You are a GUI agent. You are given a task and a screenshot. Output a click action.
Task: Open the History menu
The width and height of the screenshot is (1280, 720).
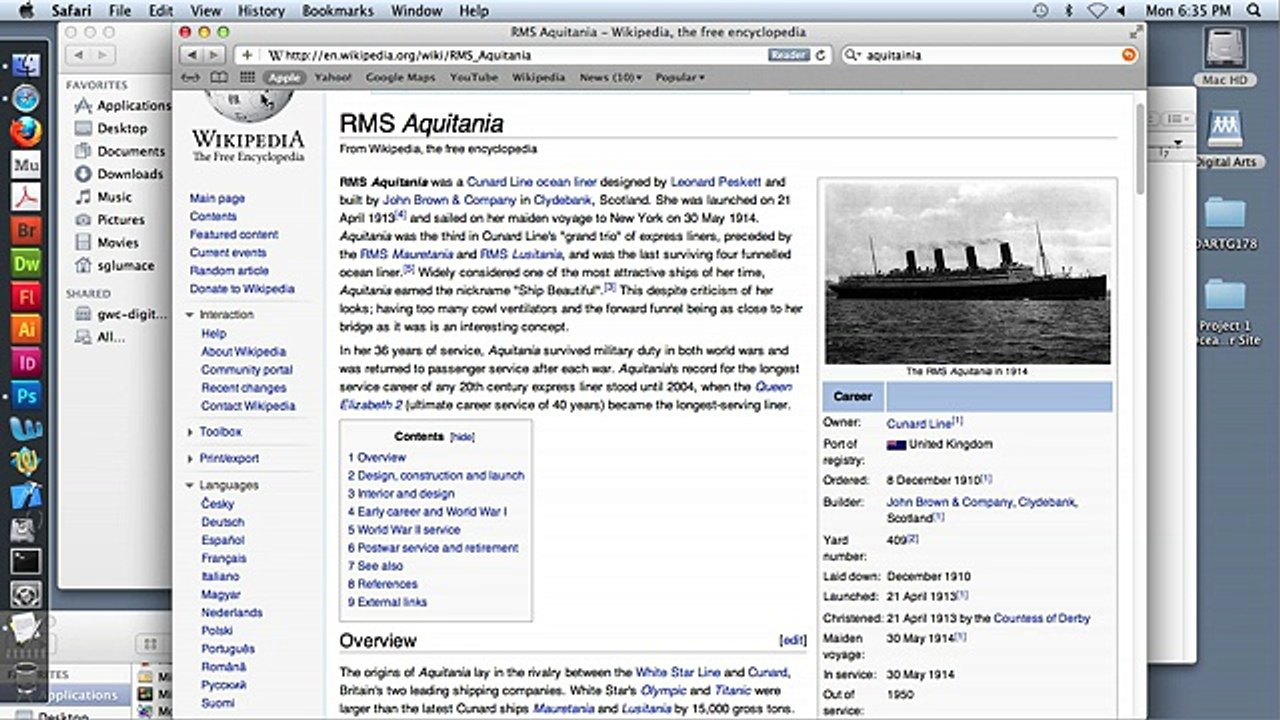click(x=261, y=11)
